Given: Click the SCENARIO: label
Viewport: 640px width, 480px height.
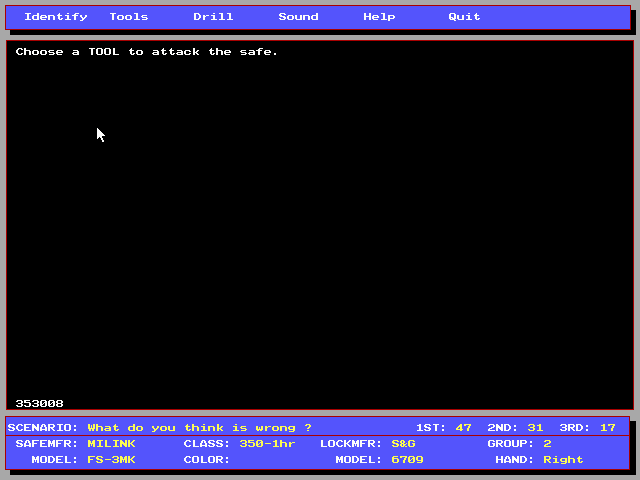Looking at the screenshot, I should (42, 428).
